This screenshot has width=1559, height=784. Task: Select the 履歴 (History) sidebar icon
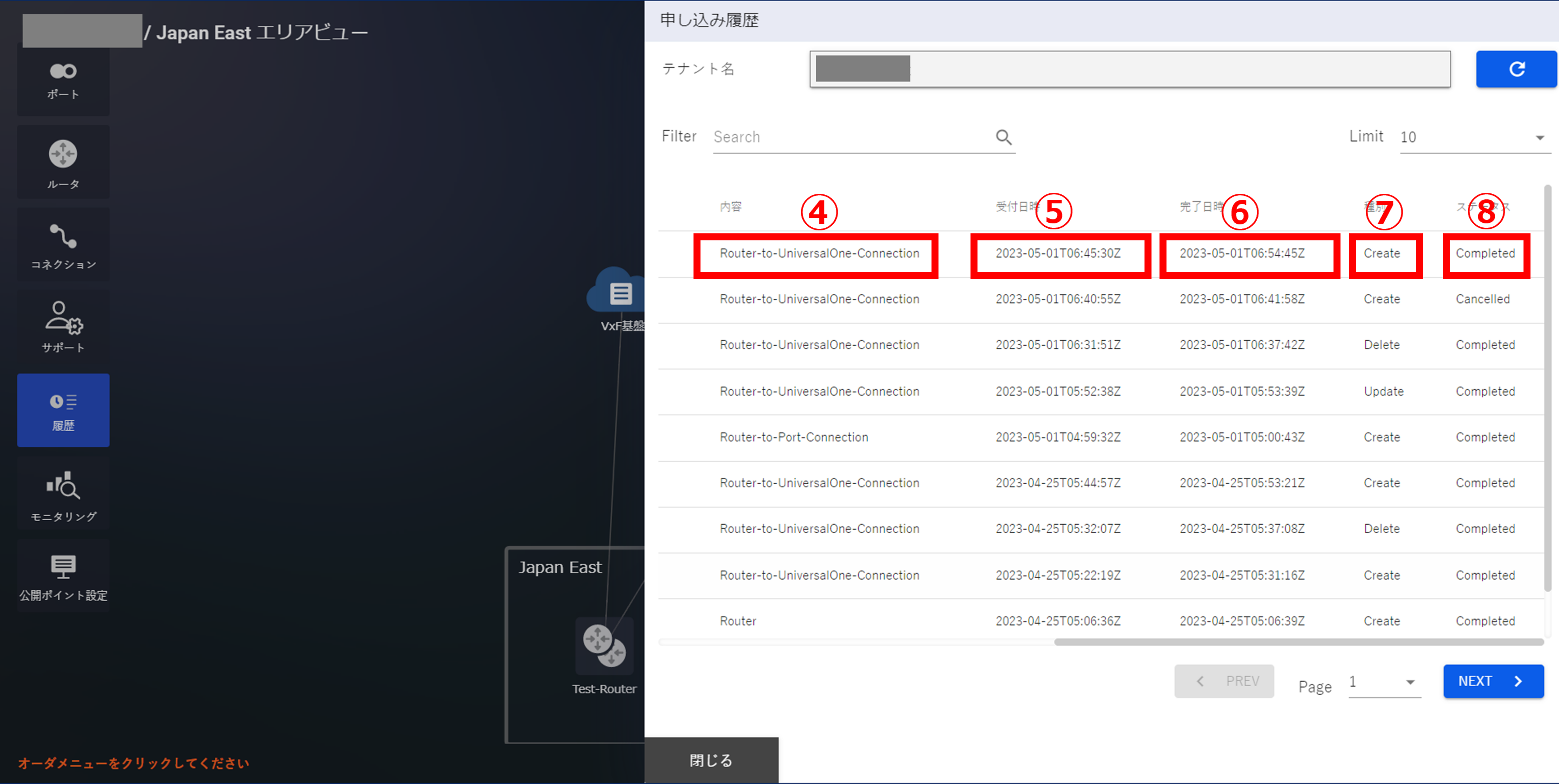(x=63, y=410)
